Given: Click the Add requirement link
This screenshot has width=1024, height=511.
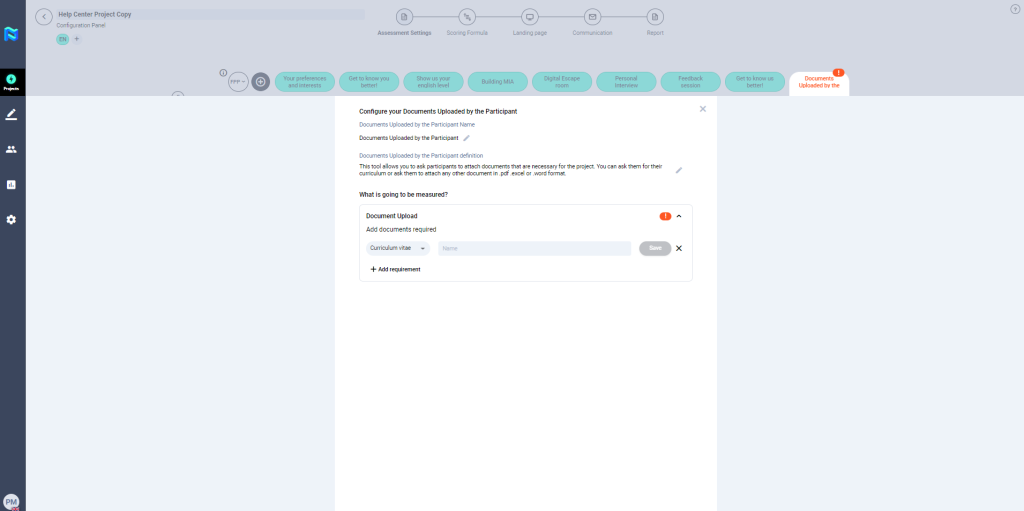Looking at the screenshot, I should tap(395, 269).
